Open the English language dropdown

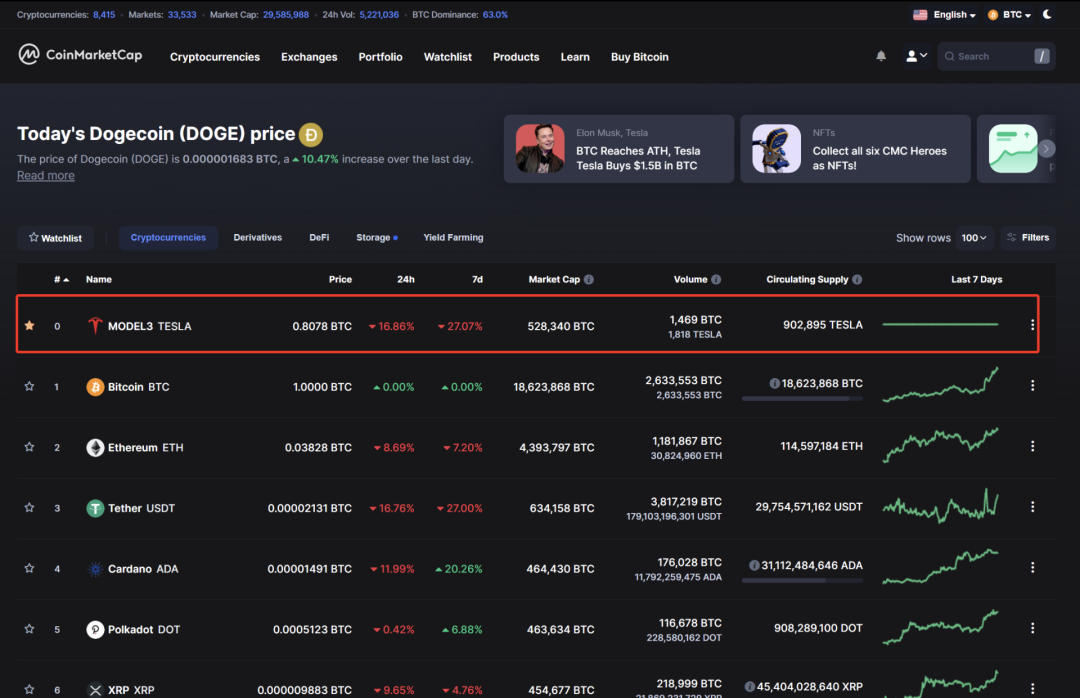(944, 14)
